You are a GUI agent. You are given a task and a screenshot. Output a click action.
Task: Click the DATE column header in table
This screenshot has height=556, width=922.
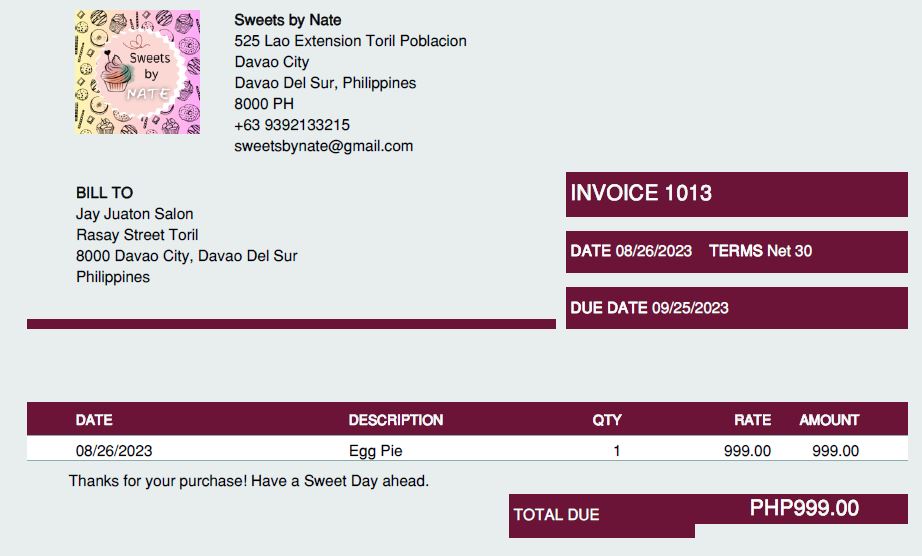coord(94,420)
